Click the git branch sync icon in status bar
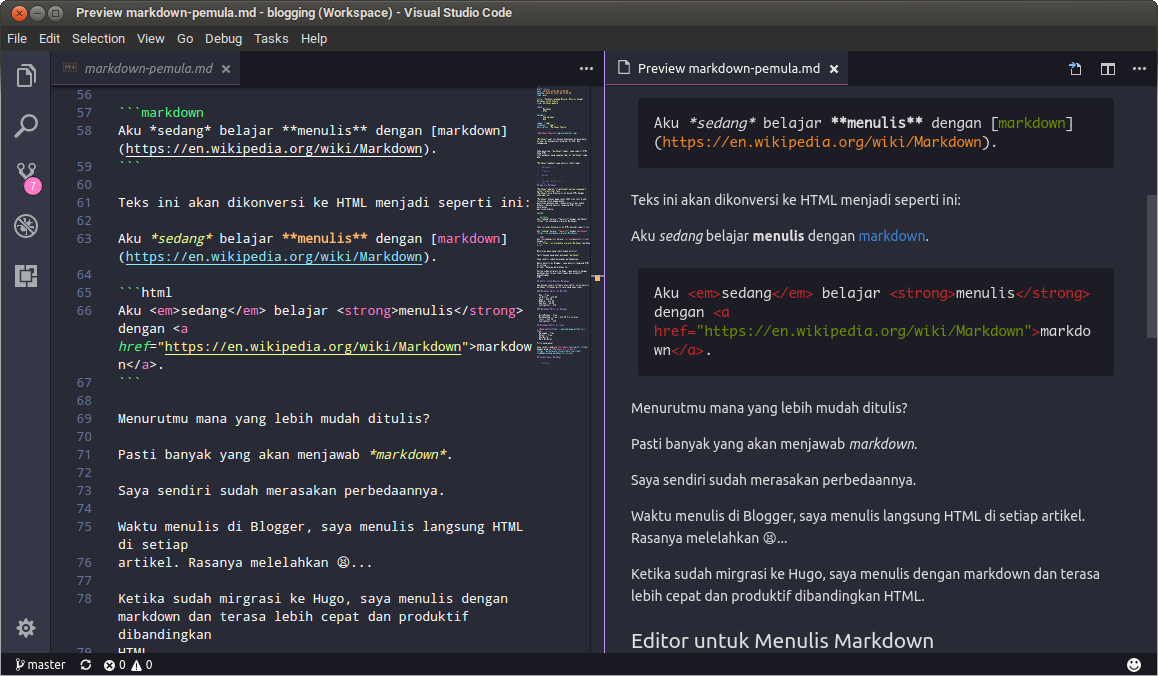Screen dimensions: 1158x676 tap(85, 664)
